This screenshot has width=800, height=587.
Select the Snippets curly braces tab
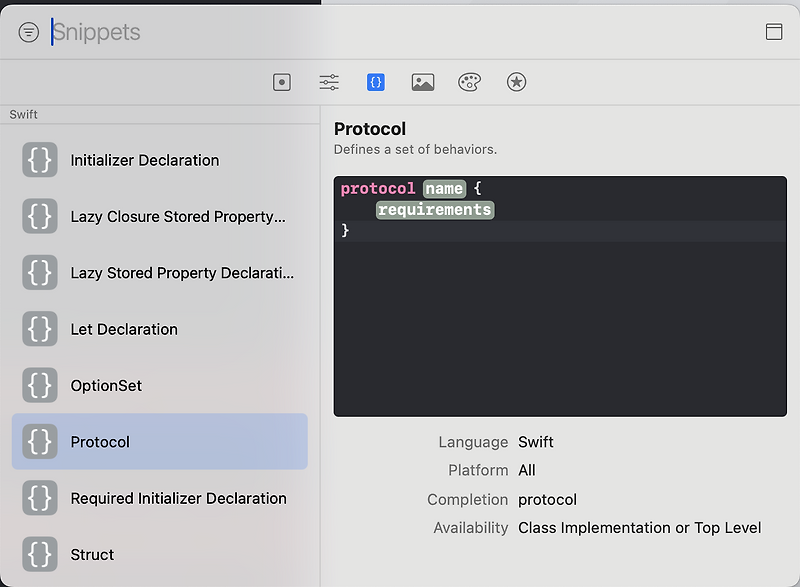point(376,83)
